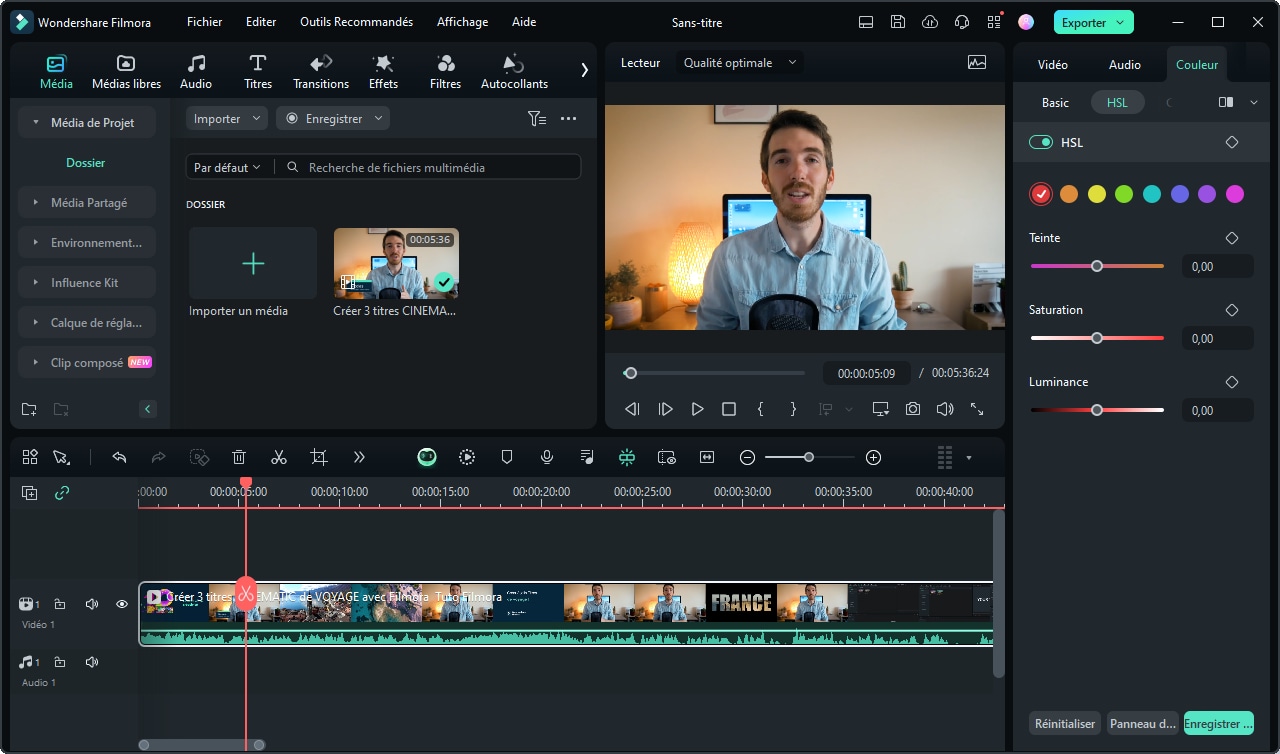
Task: Open the Outils Recommandés menu
Action: point(356,22)
